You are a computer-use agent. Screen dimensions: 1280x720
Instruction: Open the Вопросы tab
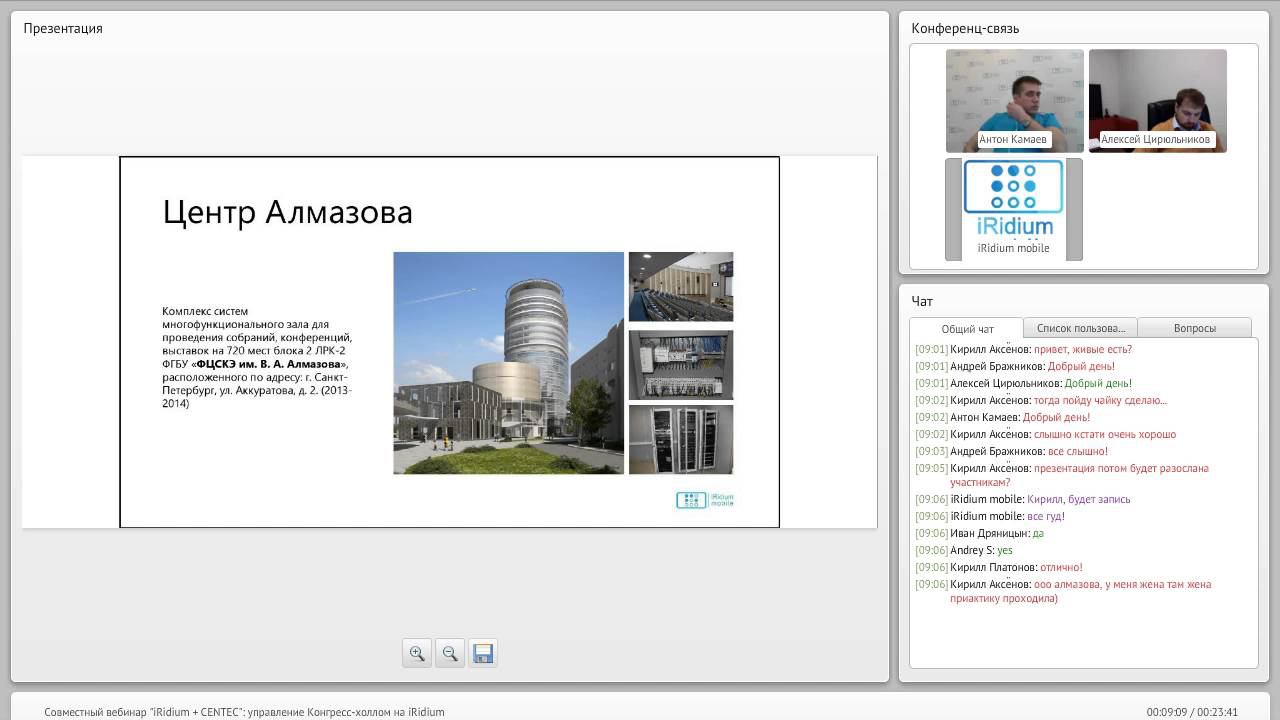[x=1194, y=328]
